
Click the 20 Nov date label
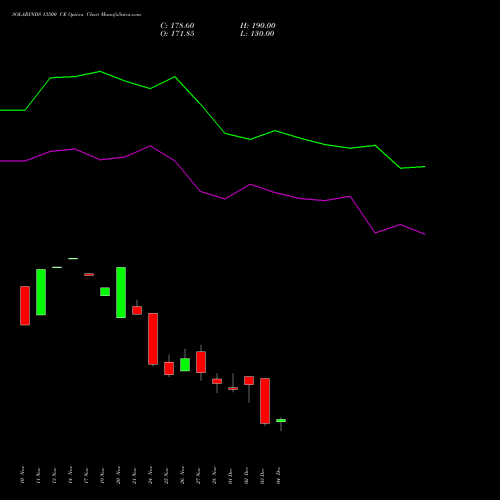point(118,475)
